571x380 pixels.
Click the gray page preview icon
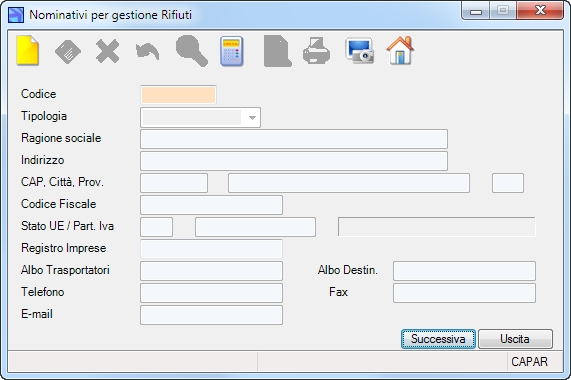tap(277, 51)
